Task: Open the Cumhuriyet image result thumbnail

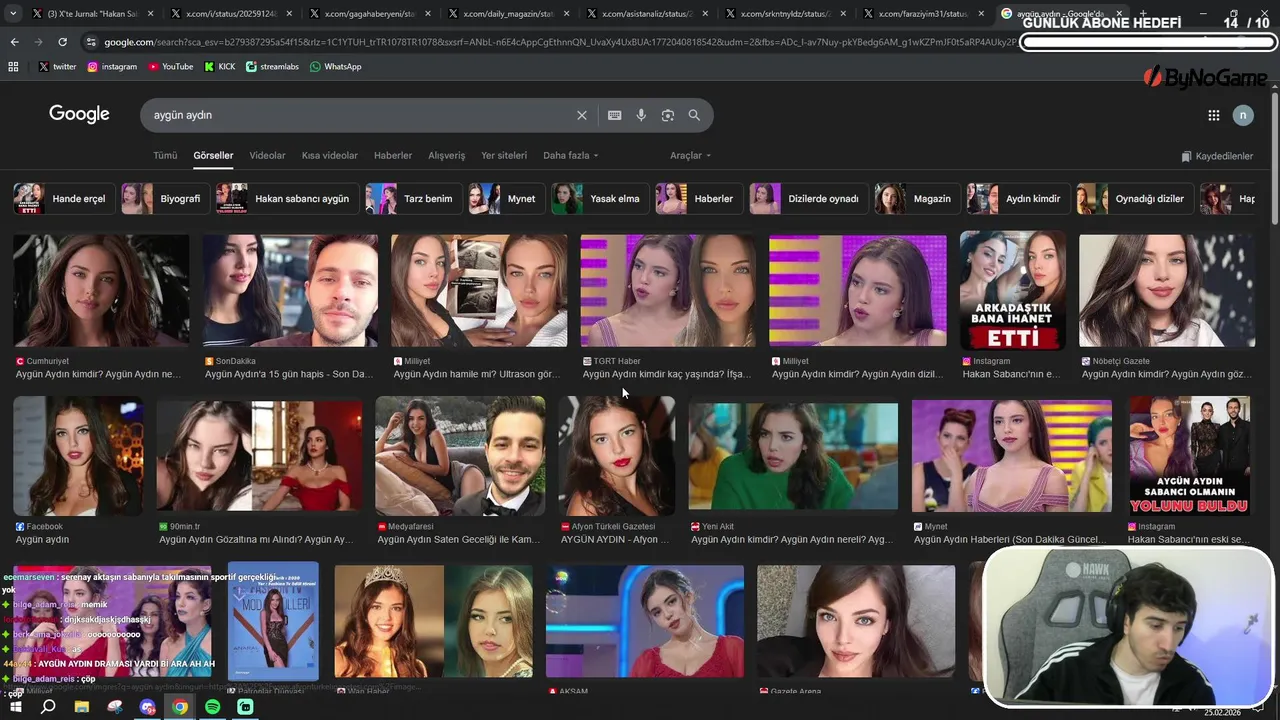Action: coord(101,290)
